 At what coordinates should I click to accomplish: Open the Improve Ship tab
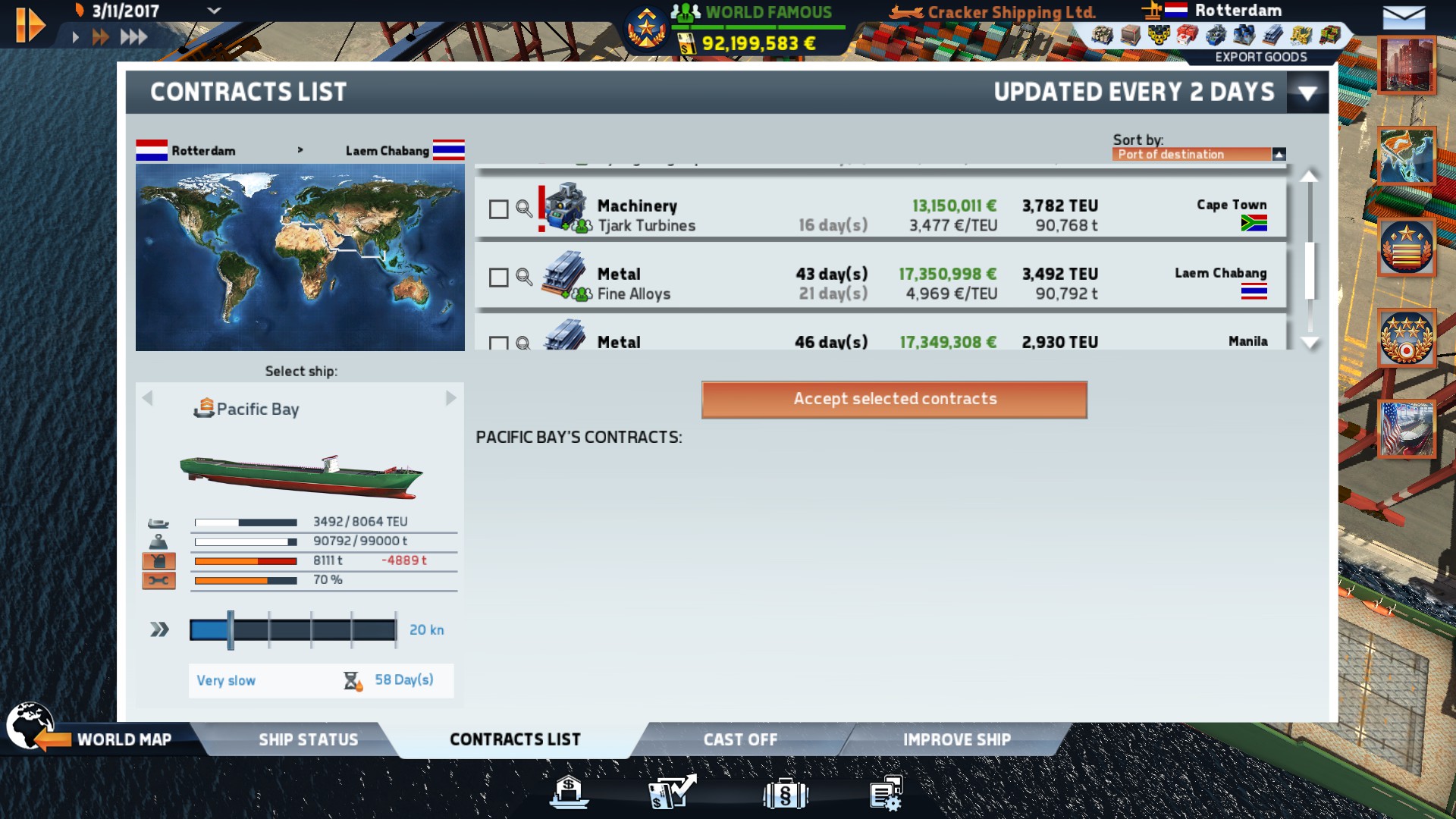click(x=957, y=739)
